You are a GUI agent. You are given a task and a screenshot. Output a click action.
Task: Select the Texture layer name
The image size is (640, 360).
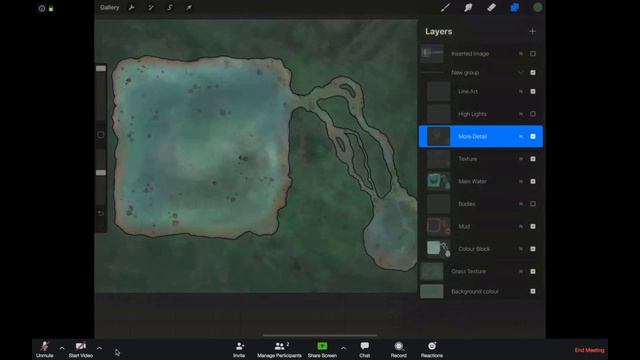click(x=468, y=159)
